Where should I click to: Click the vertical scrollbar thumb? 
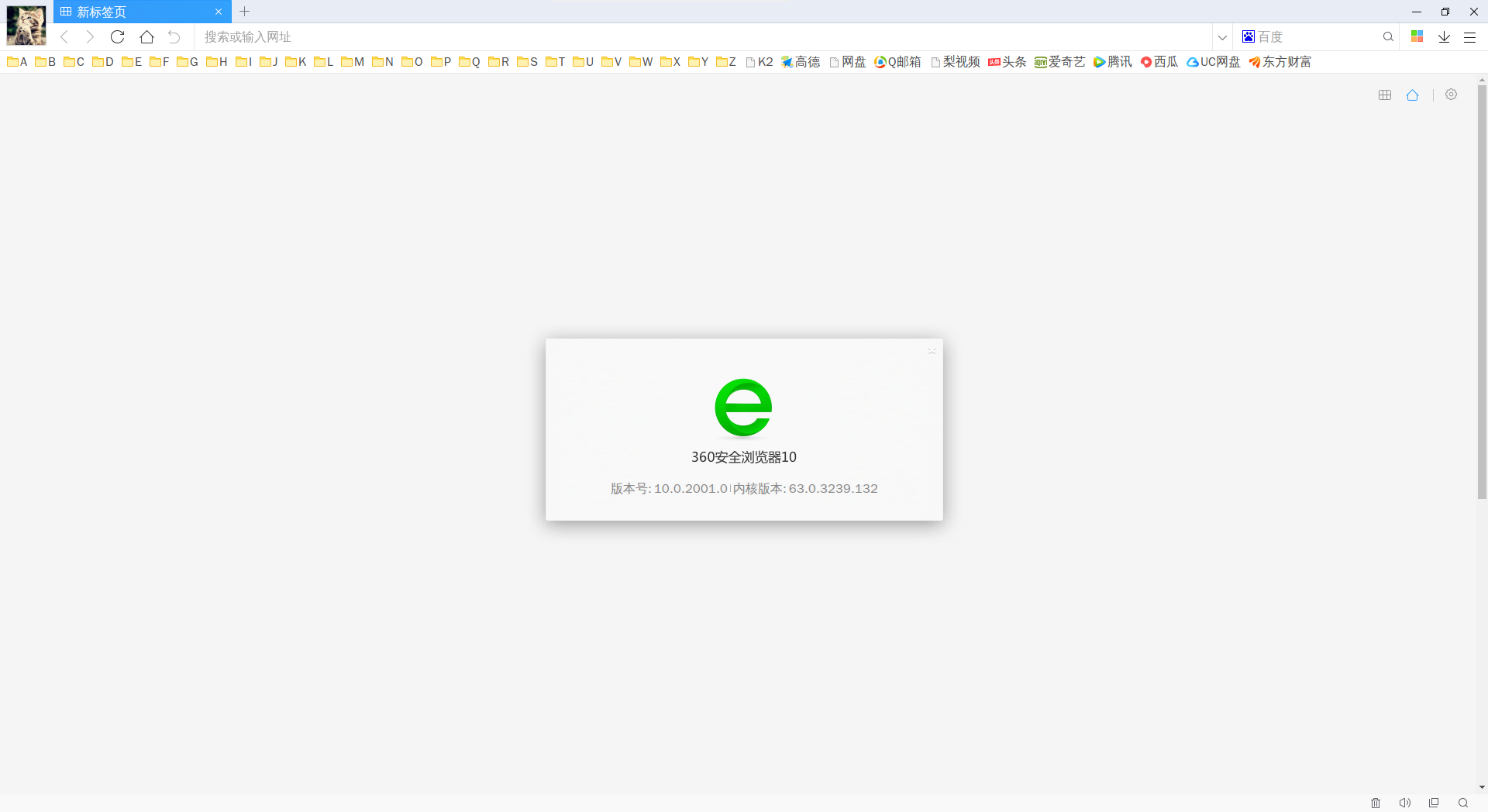[1482, 291]
